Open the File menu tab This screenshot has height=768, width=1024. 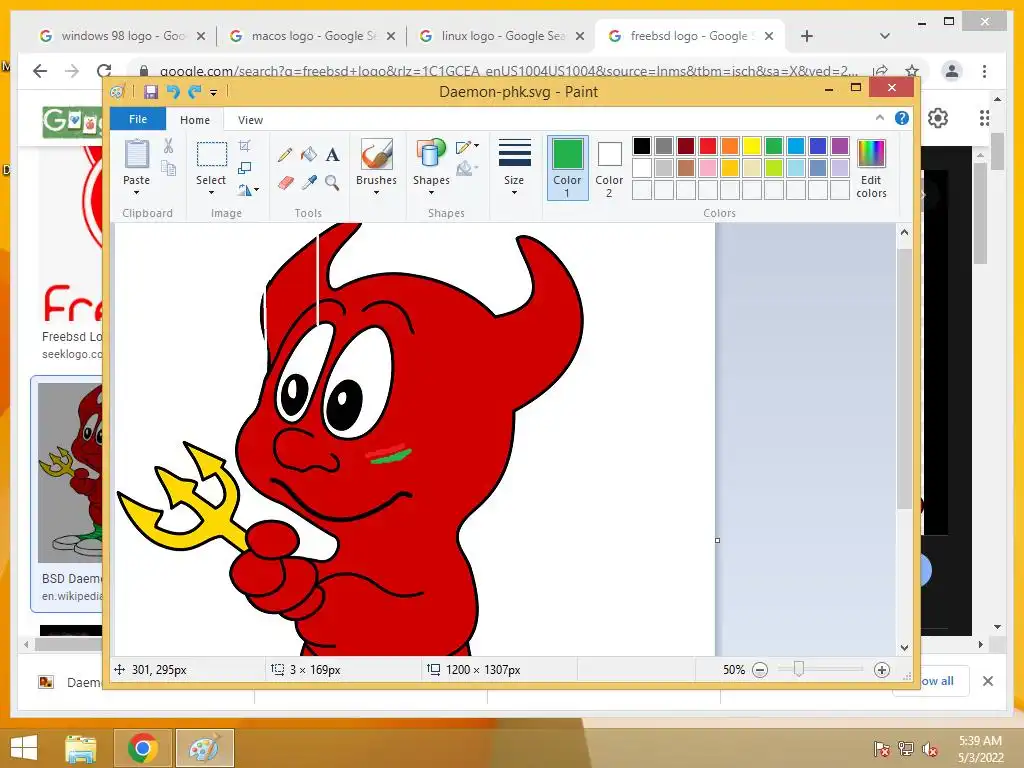(138, 119)
